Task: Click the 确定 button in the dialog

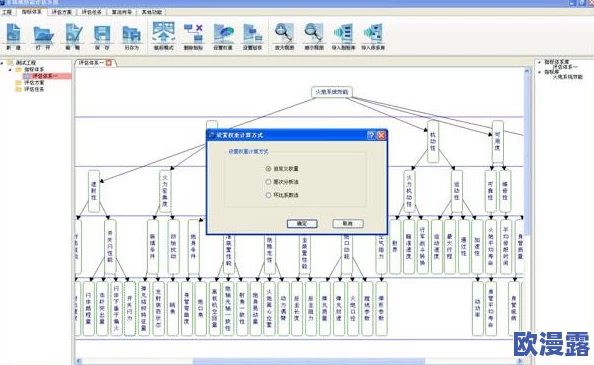Action: 302,224
